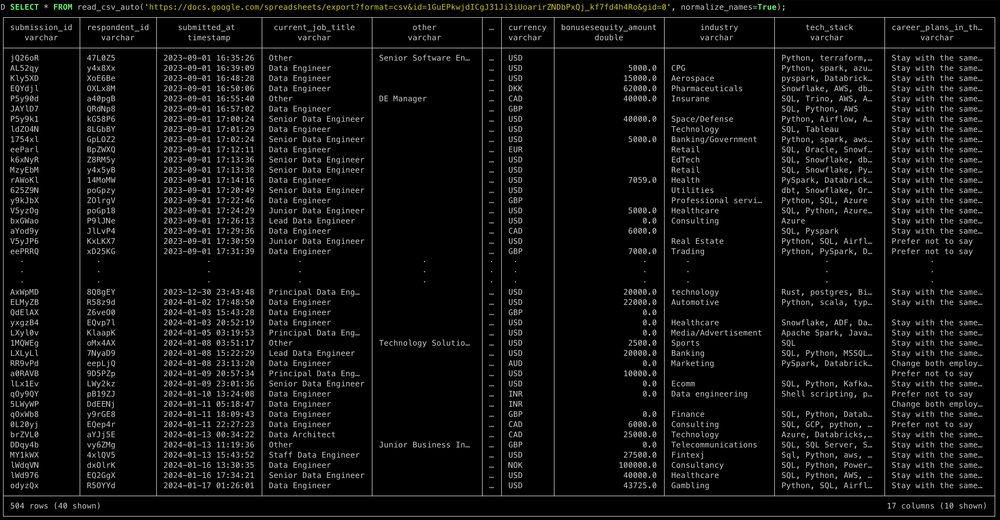Click the tech_stack column header
This screenshot has width=1000, height=520.
pyautogui.click(x=829, y=27)
